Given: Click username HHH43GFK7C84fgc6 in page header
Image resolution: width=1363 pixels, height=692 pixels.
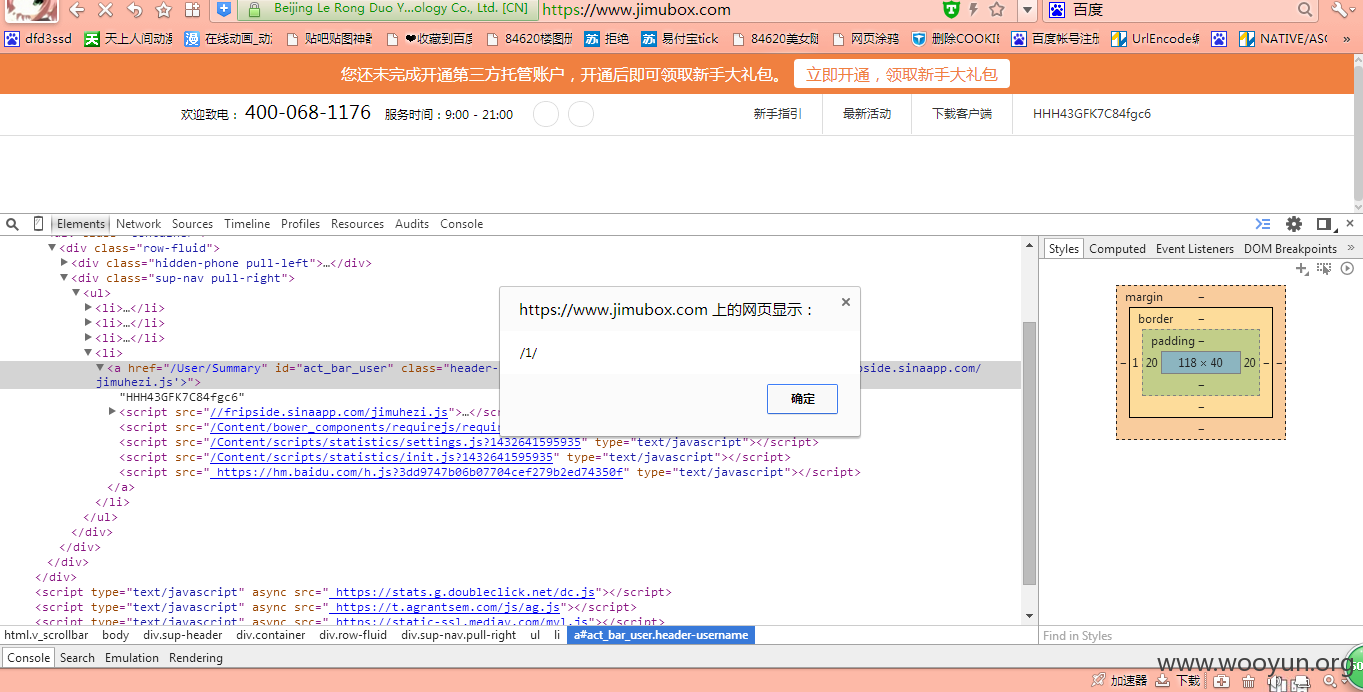Looking at the screenshot, I should pyautogui.click(x=1092, y=114).
